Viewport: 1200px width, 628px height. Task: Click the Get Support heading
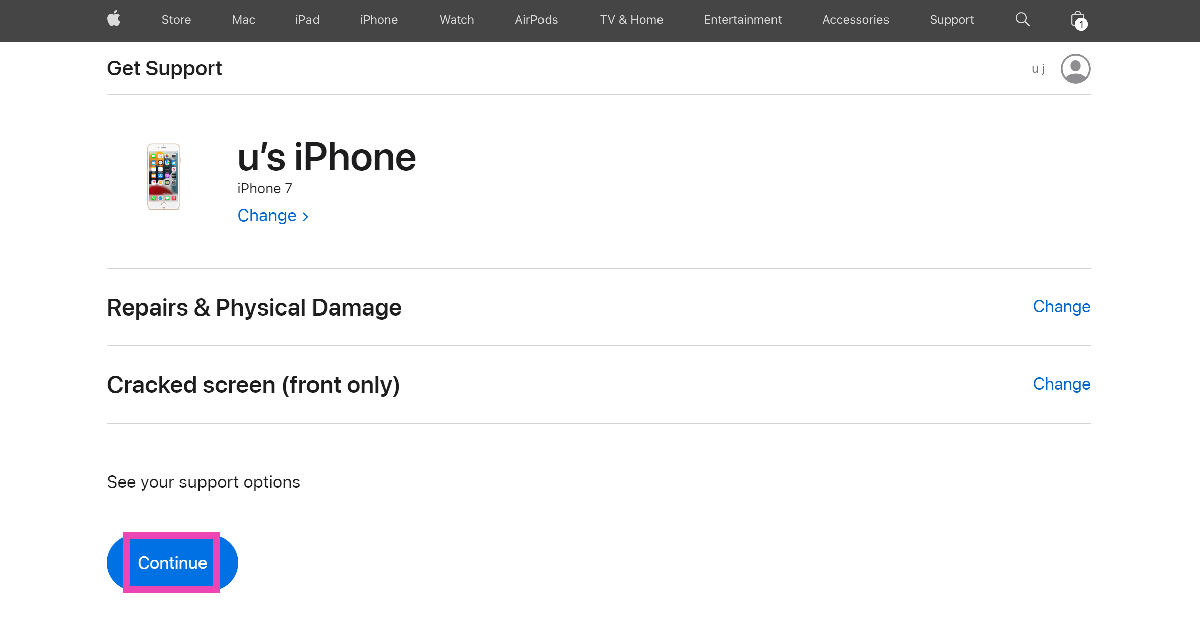tap(165, 69)
